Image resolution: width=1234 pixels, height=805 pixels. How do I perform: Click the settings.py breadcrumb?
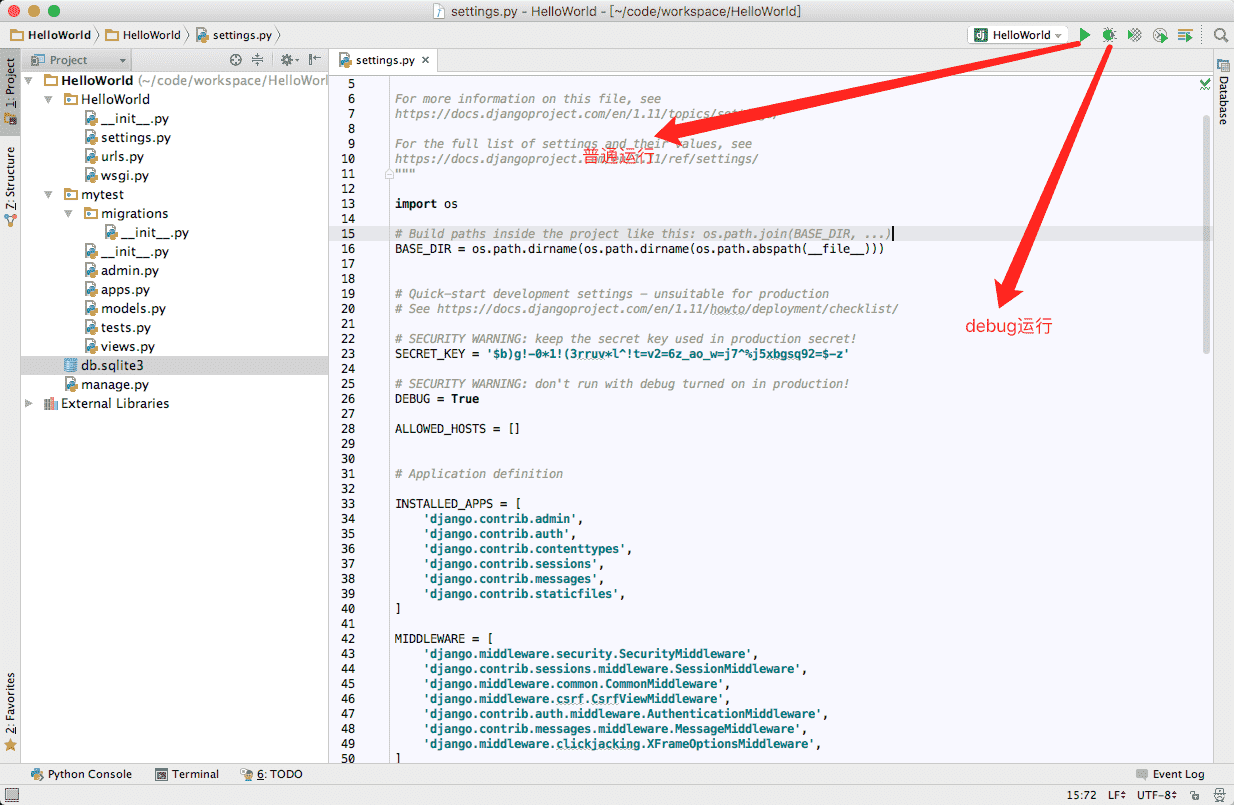pos(233,35)
